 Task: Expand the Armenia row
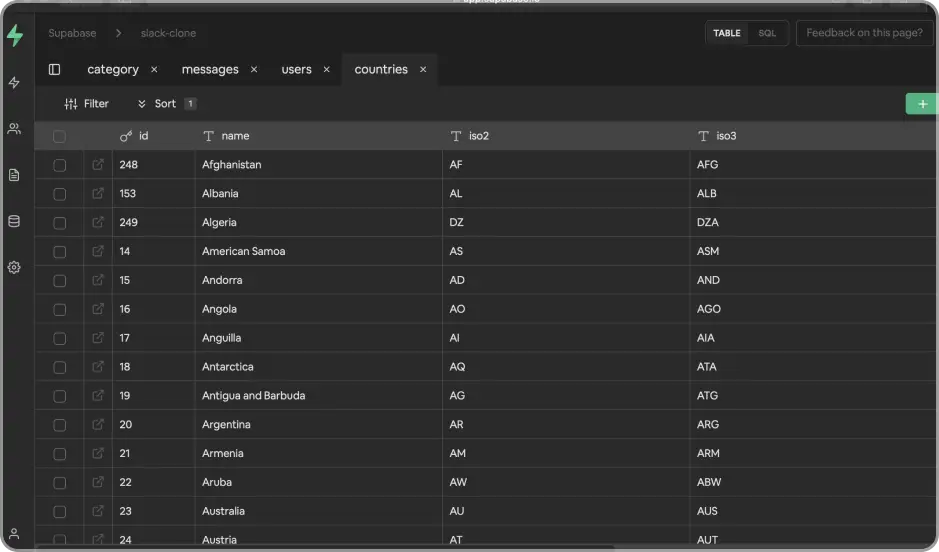point(98,453)
